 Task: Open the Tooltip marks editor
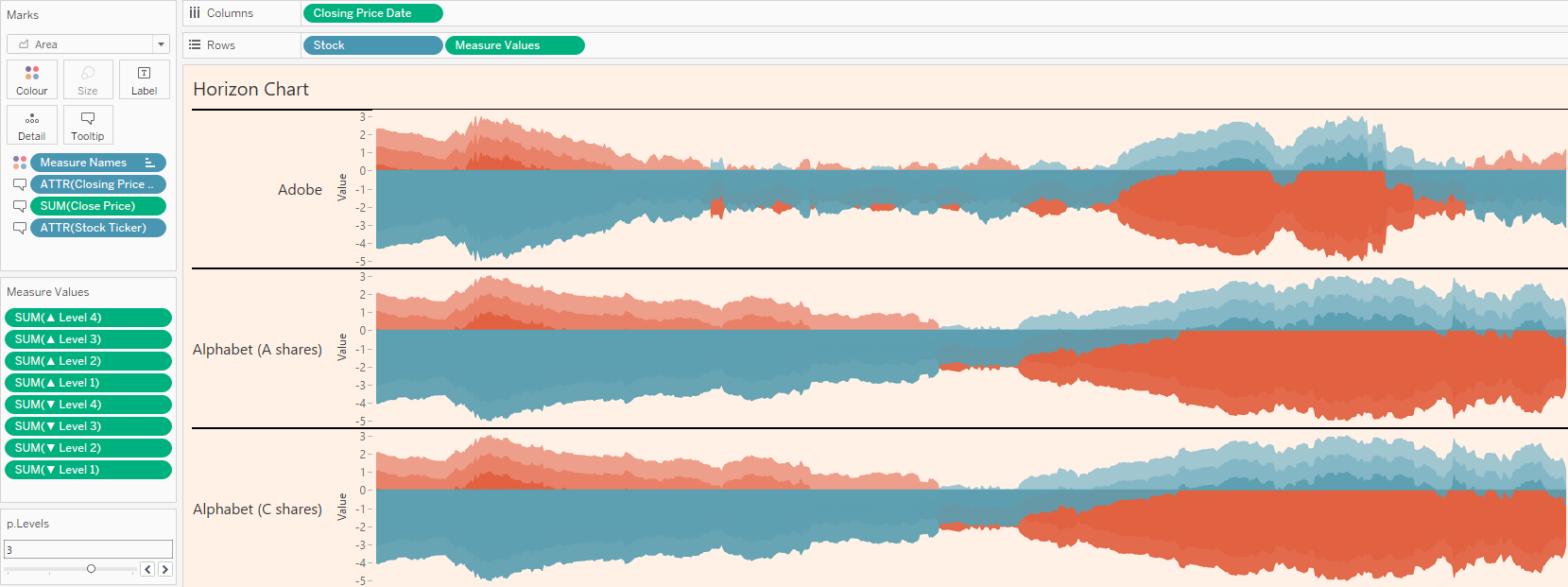[88, 125]
